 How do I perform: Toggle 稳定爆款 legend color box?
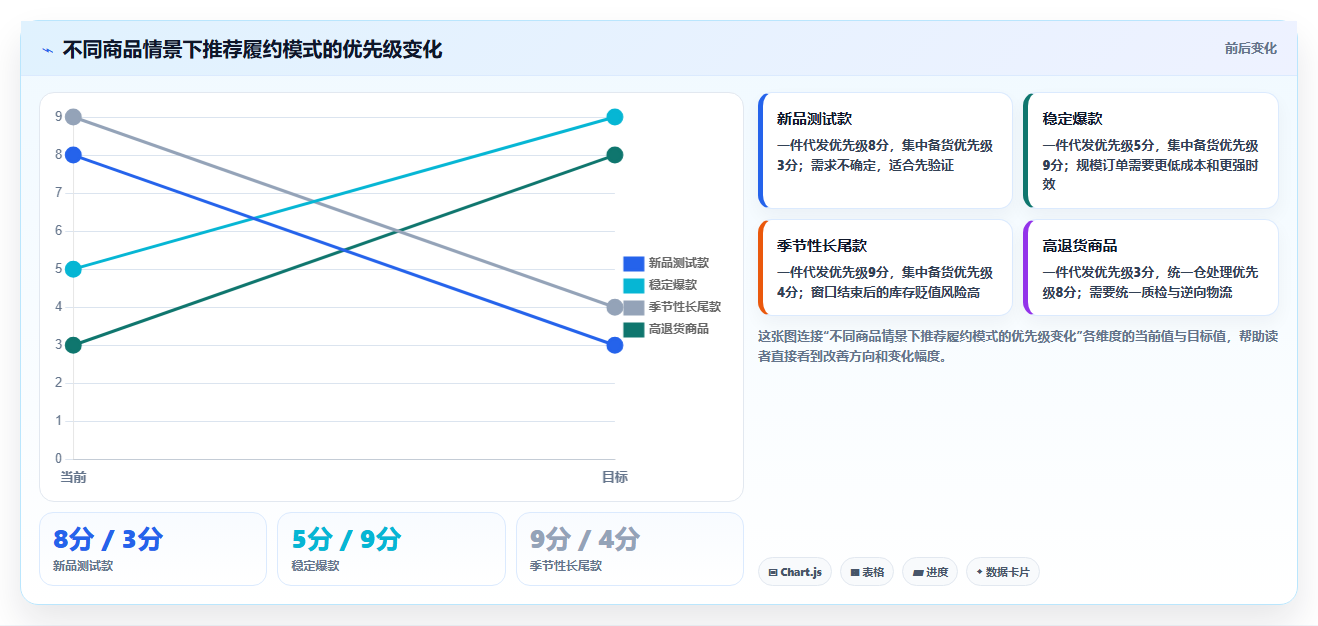[x=633, y=285]
